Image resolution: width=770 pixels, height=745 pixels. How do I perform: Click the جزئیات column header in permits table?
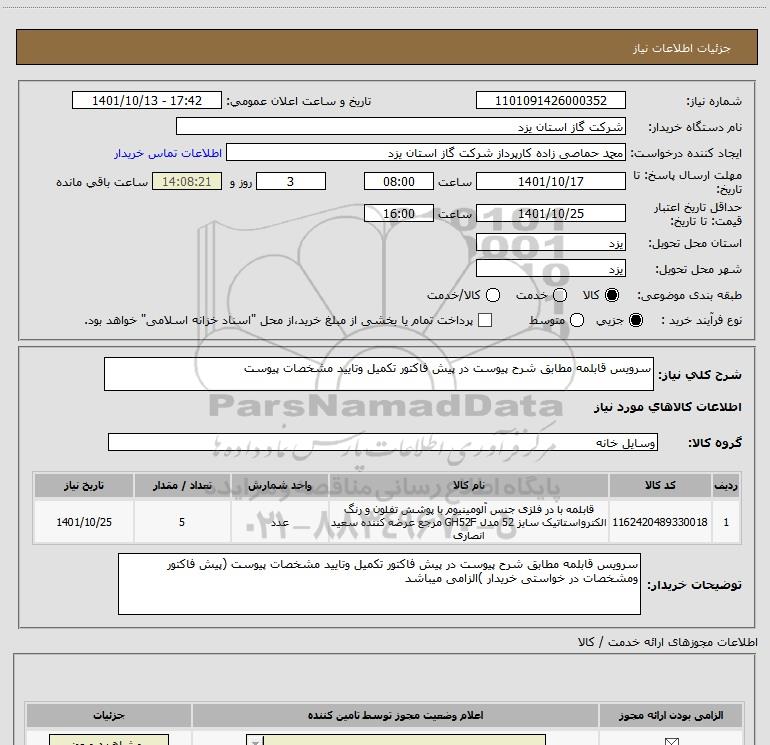click(x=109, y=716)
